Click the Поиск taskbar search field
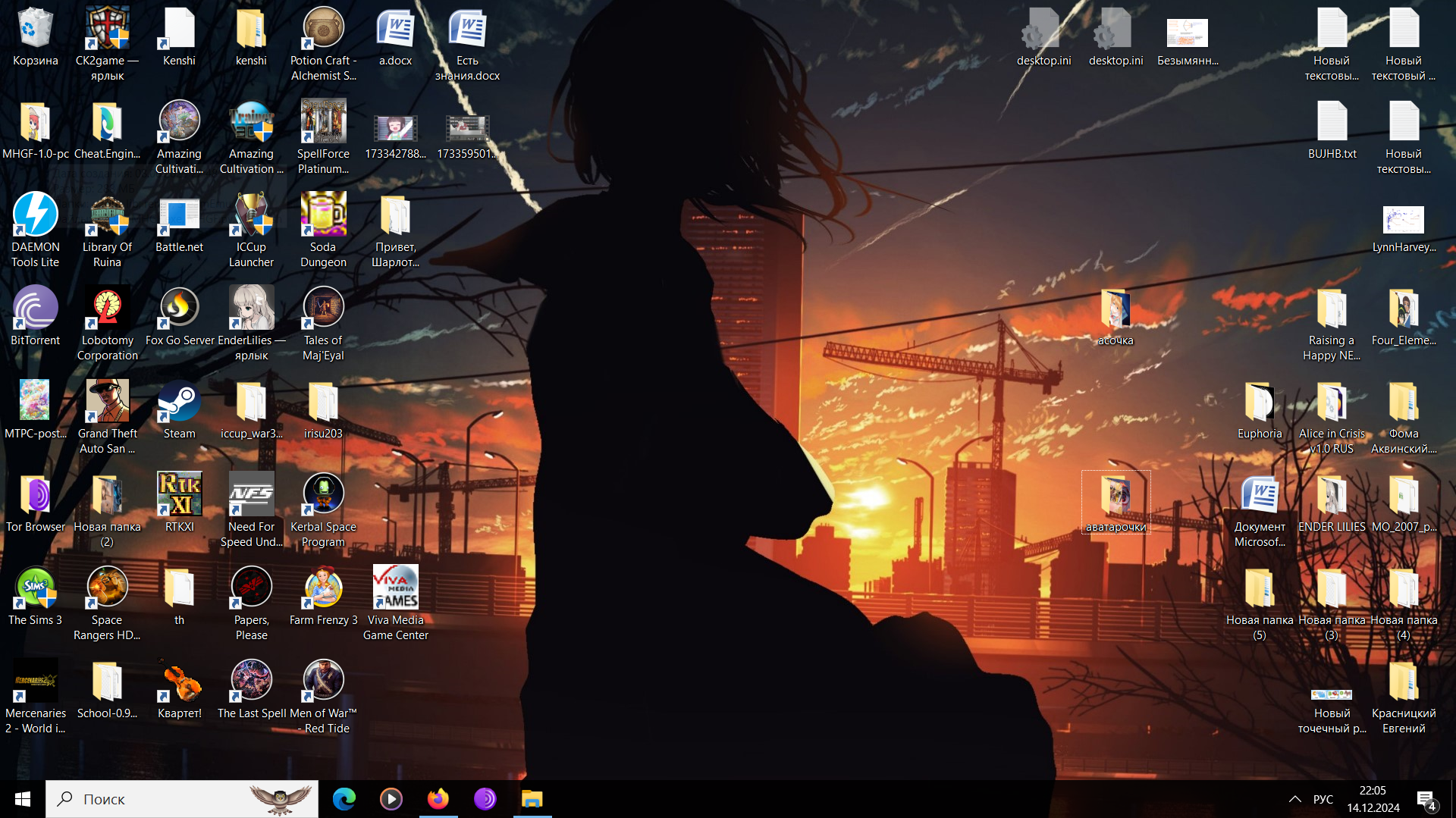1456x818 pixels. (x=182, y=799)
